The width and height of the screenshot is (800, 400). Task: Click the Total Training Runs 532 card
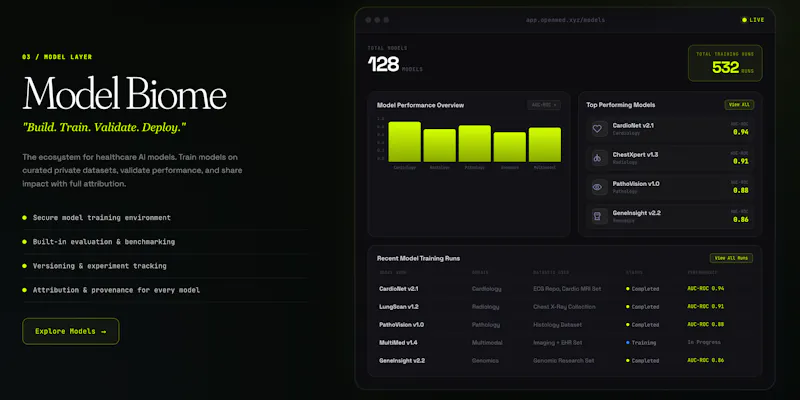725,63
